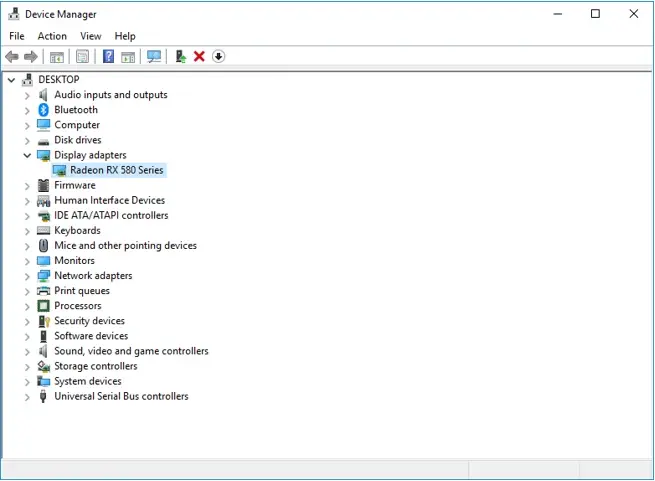Click the Storage controllers icon
Screen dimensions: 655x481
click(43, 366)
